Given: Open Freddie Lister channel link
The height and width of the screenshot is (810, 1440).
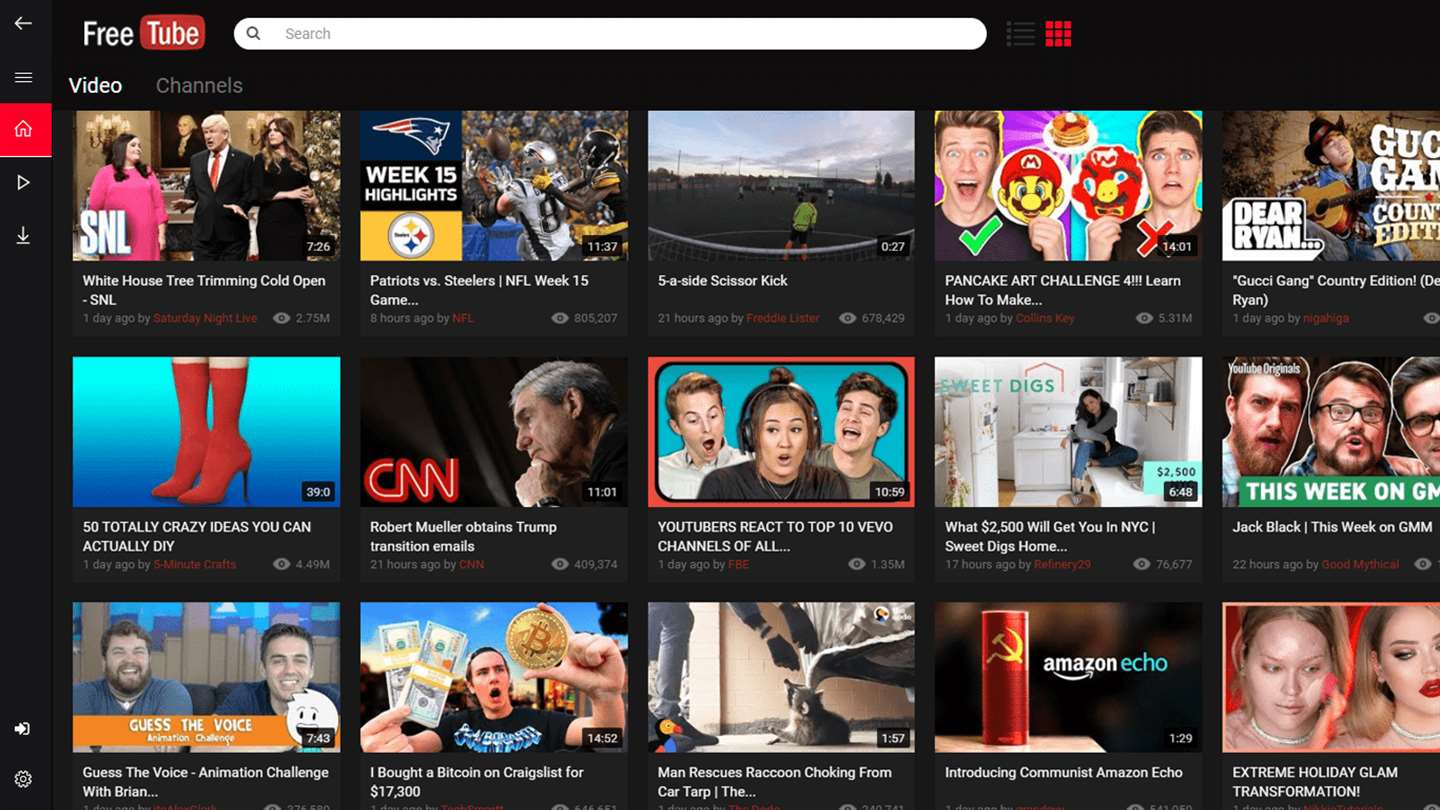Looking at the screenshot, I should [x=783, y=318].
